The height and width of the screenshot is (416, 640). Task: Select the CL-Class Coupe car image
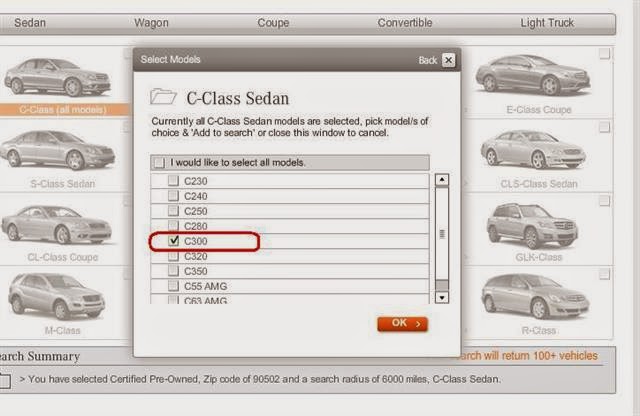57,225
